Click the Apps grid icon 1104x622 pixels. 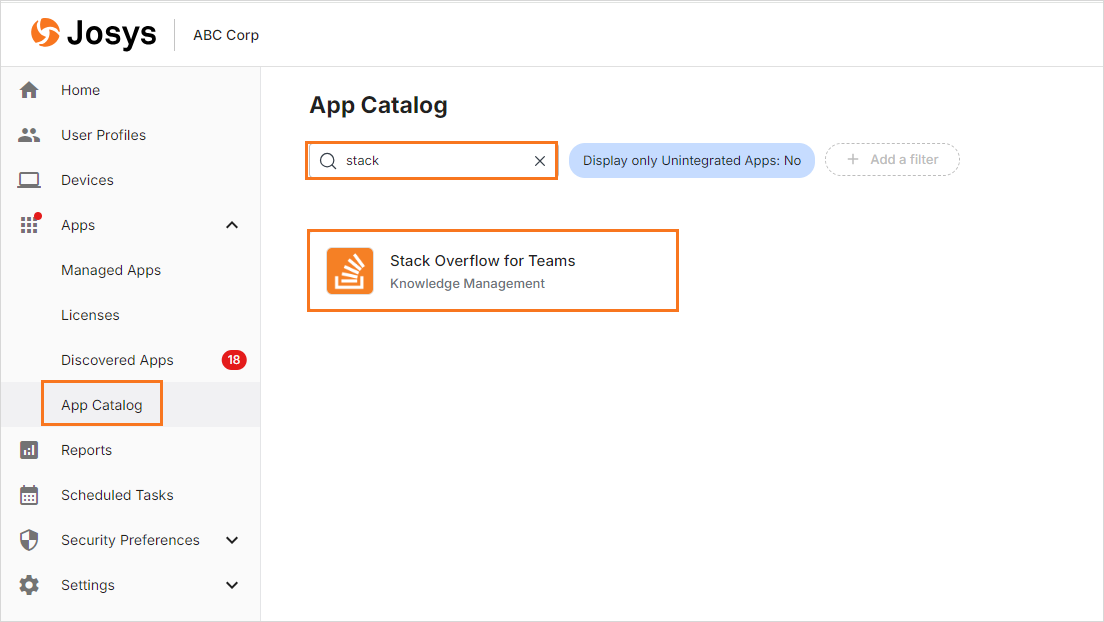coord(30,224)
